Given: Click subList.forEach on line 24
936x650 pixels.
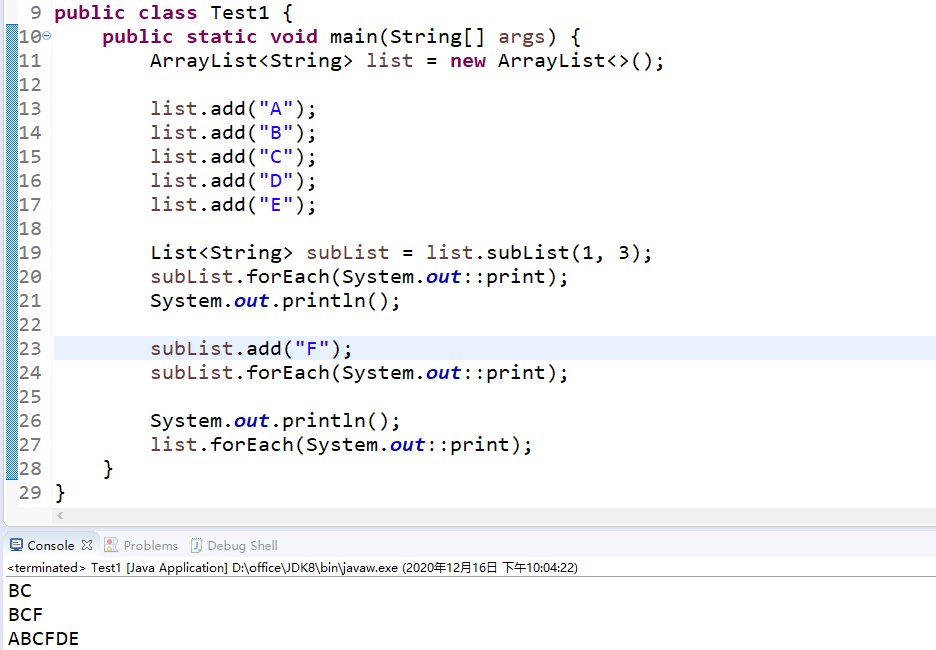Looking at the screenshot, I should pyautogui.click(x=359, y=373).
